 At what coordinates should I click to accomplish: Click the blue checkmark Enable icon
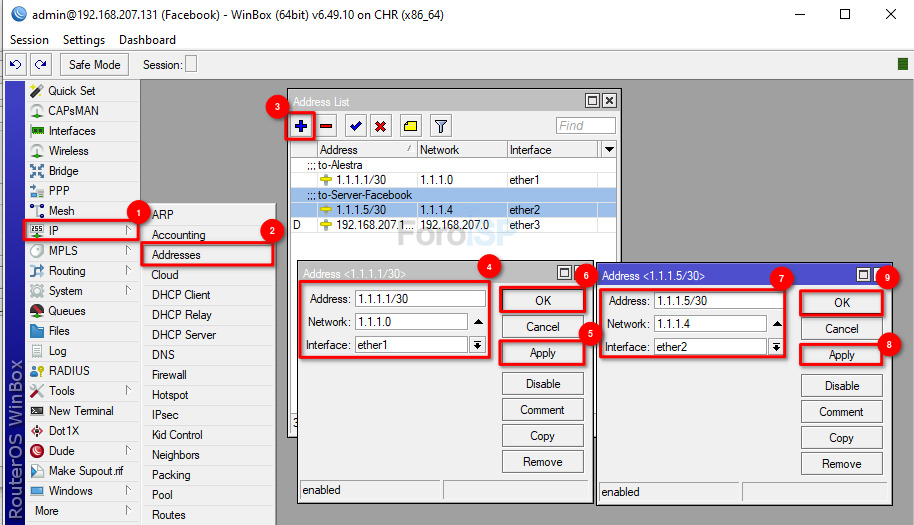tap(355, 126)
